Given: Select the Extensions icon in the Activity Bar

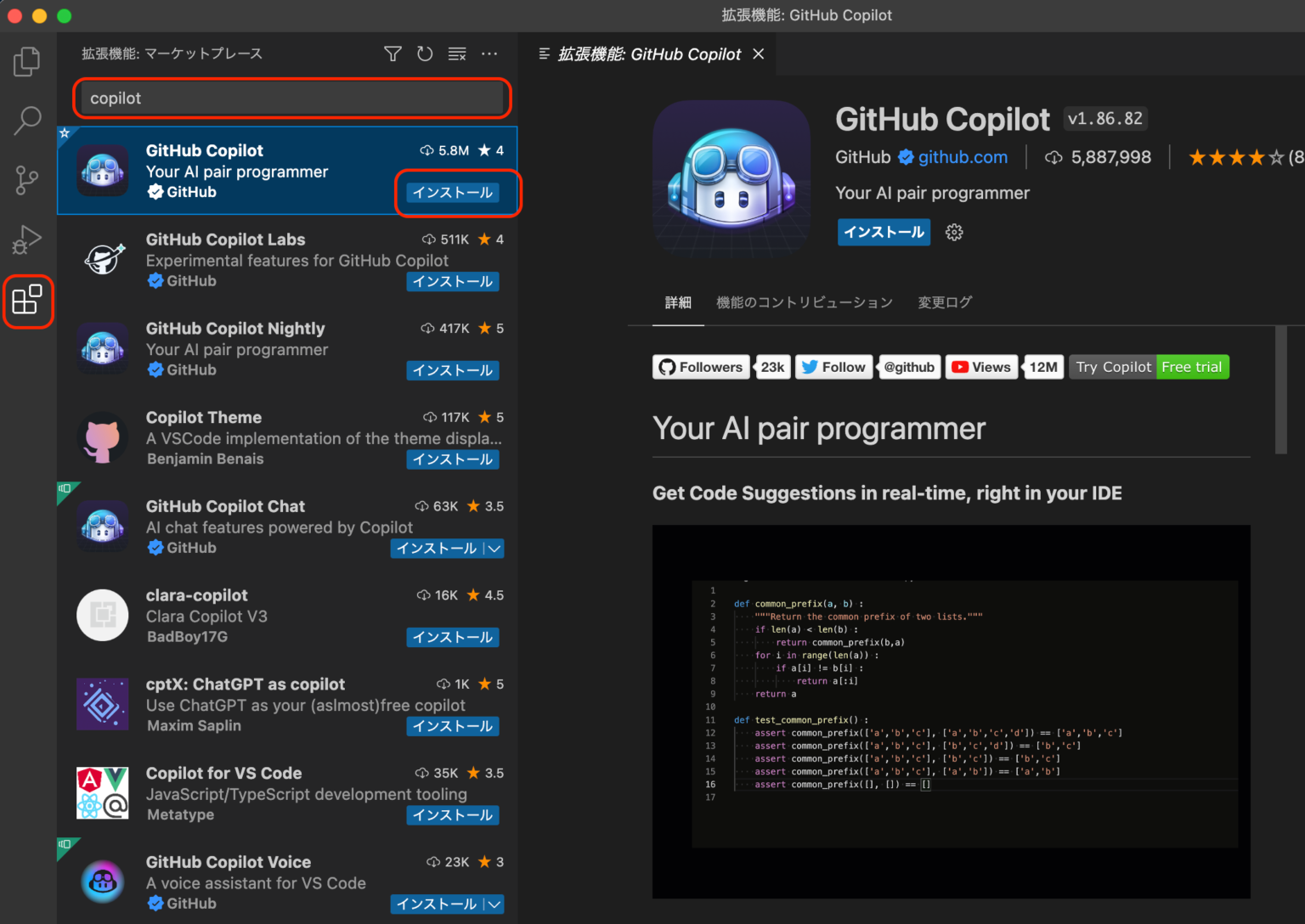Looking at the screenshot, I should pyautogui.click(x=28, y=300).
